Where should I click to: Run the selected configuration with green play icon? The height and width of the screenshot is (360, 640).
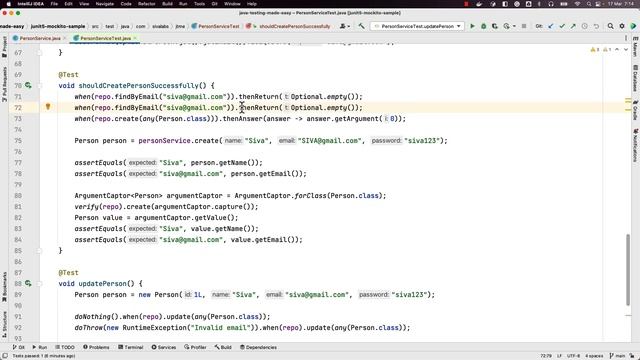point(472,26)
